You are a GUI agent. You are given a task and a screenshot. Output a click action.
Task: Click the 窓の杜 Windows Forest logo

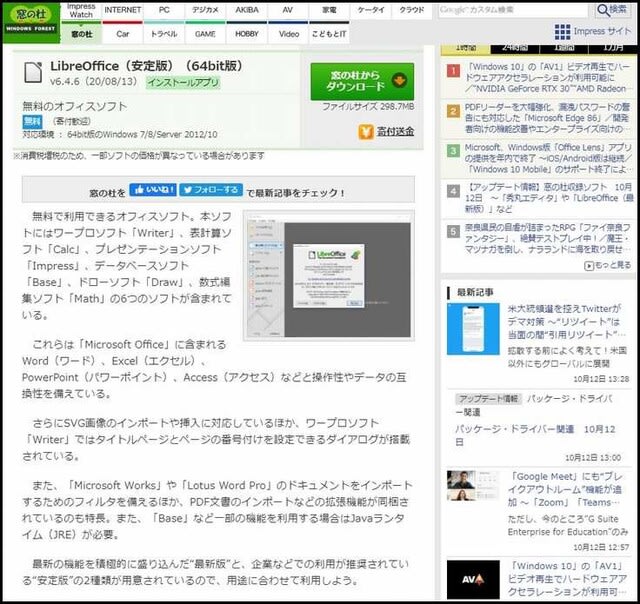point(31,22)
